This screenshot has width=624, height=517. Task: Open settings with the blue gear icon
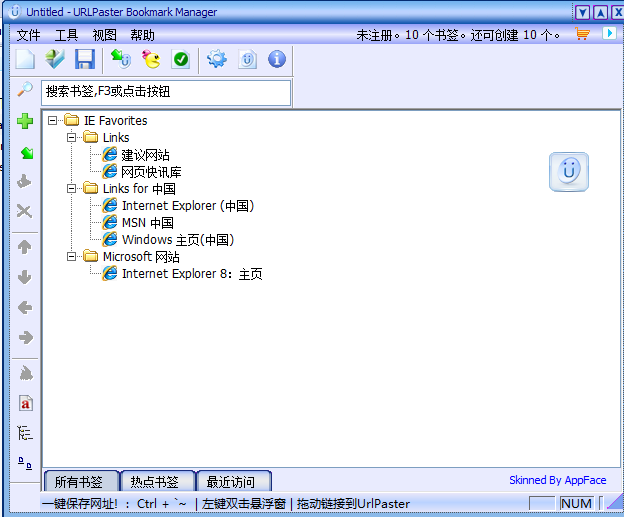(x=217, y=60)
